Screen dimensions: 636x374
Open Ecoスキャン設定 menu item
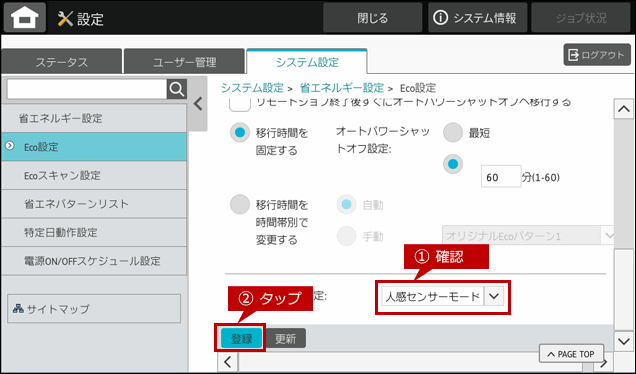[94, 175]
